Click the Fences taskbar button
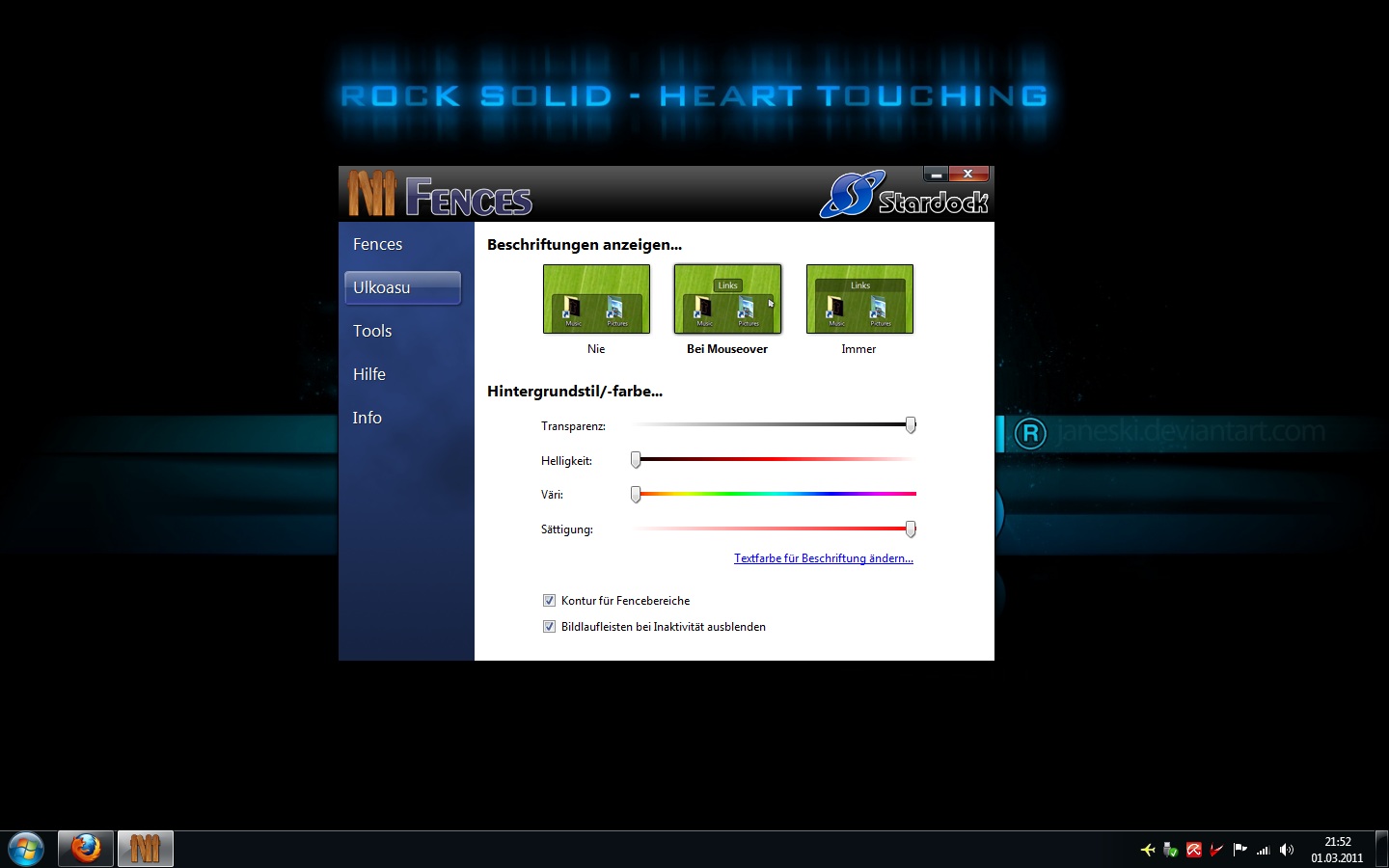Viewport: 1389px width, 868px height. click(146, 849)
